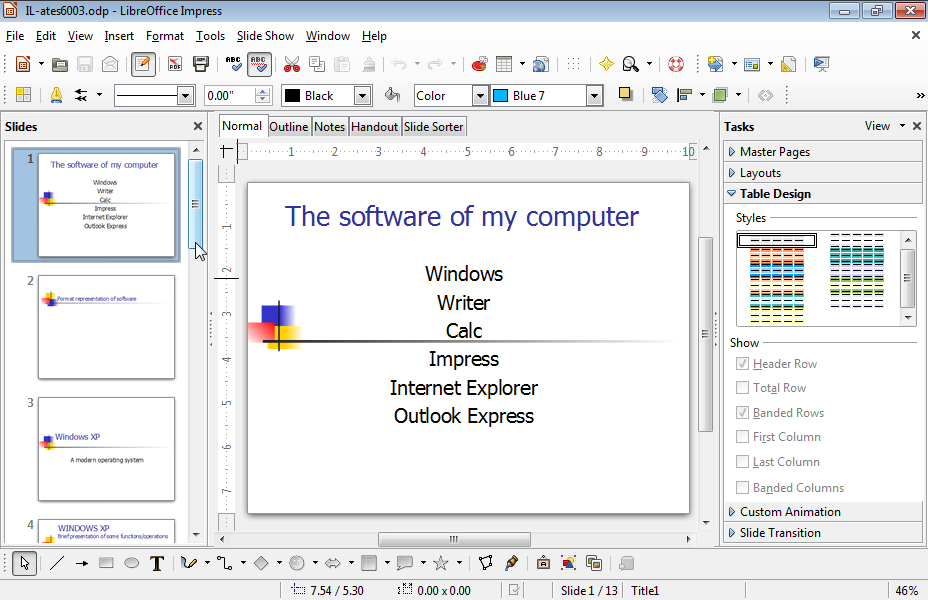The height and width of the screenshot is (600, 928).
Task: Close the Tasks panel
Action: pyautogui.click(x=917, y=126)
